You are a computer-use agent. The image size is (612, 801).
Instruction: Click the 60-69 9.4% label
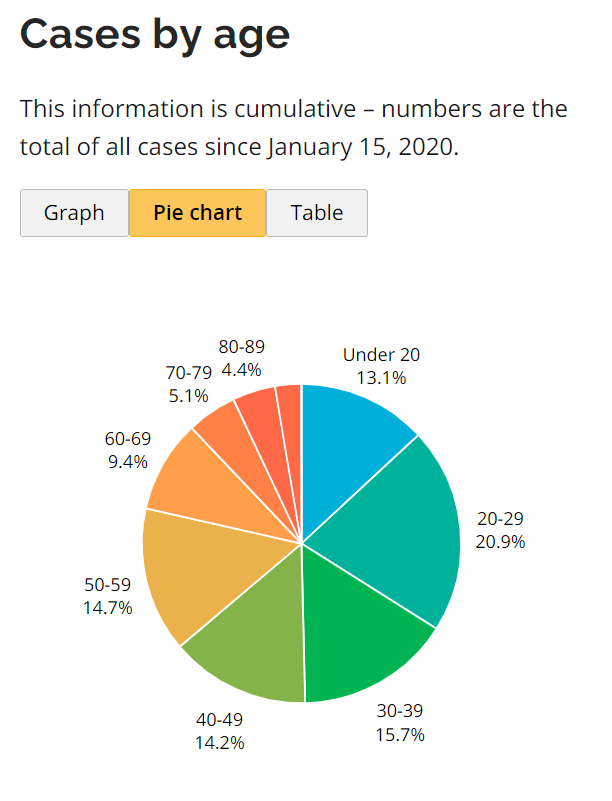click(x=126, y=450)
